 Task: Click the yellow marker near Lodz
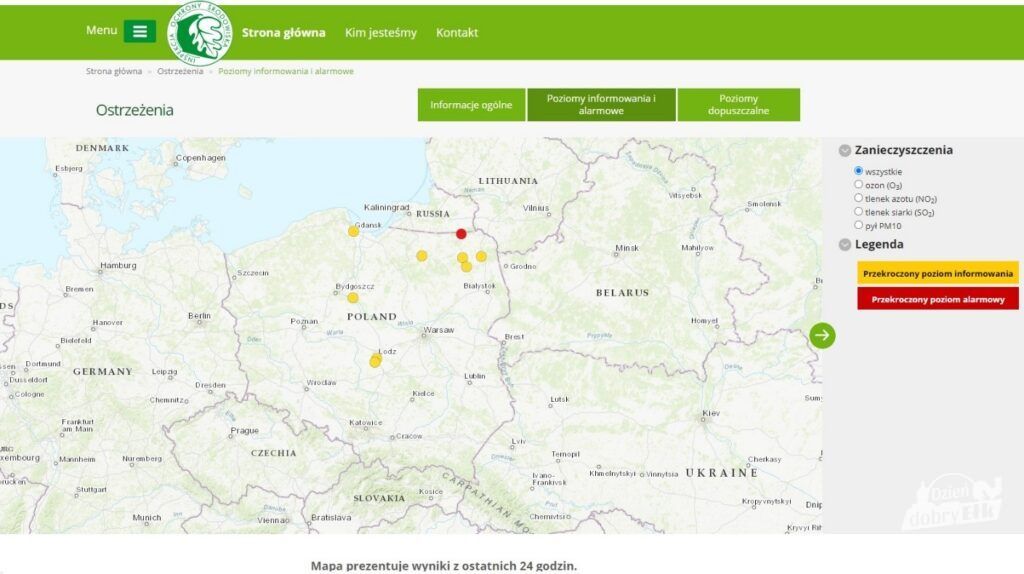pyautogui.click(x=375, y=361)
